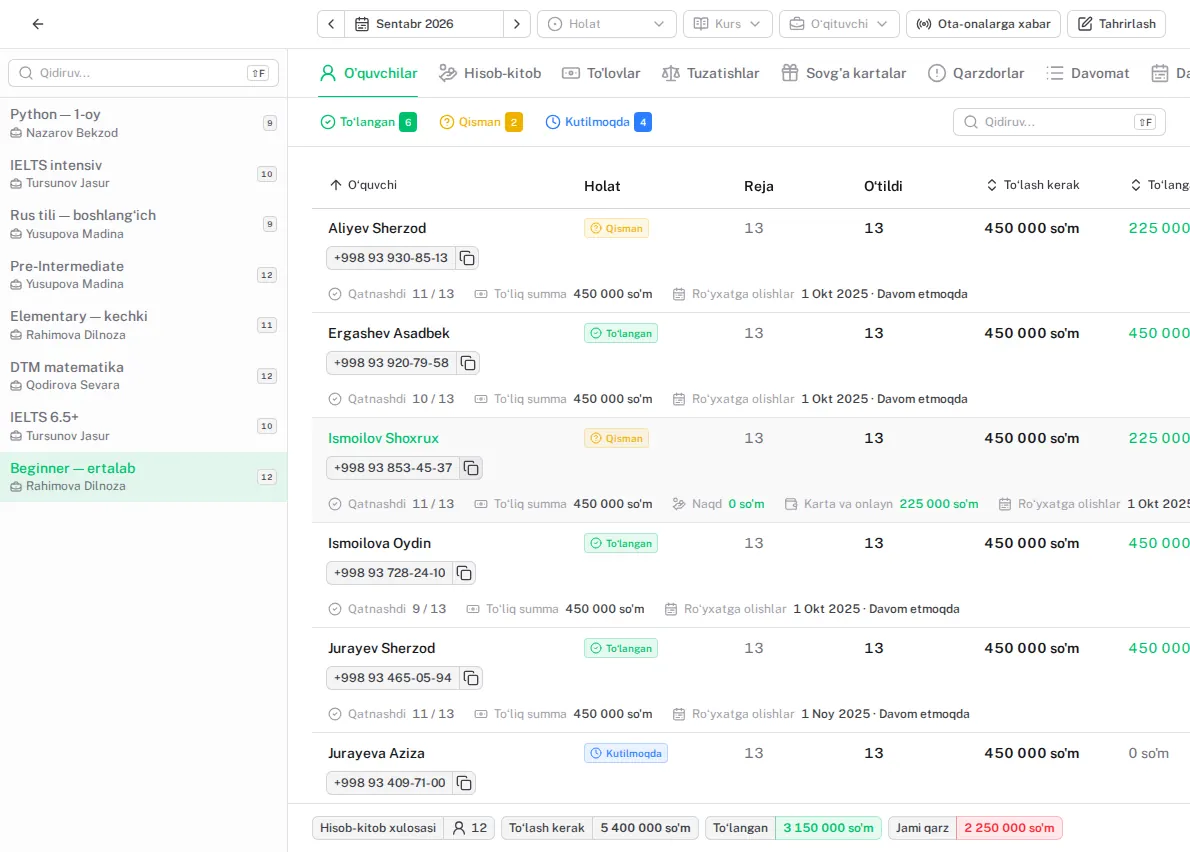Focus the sidebar Qidiruv search field
The width and height of the screenshot is (1190, 852).
coord(143,73)
